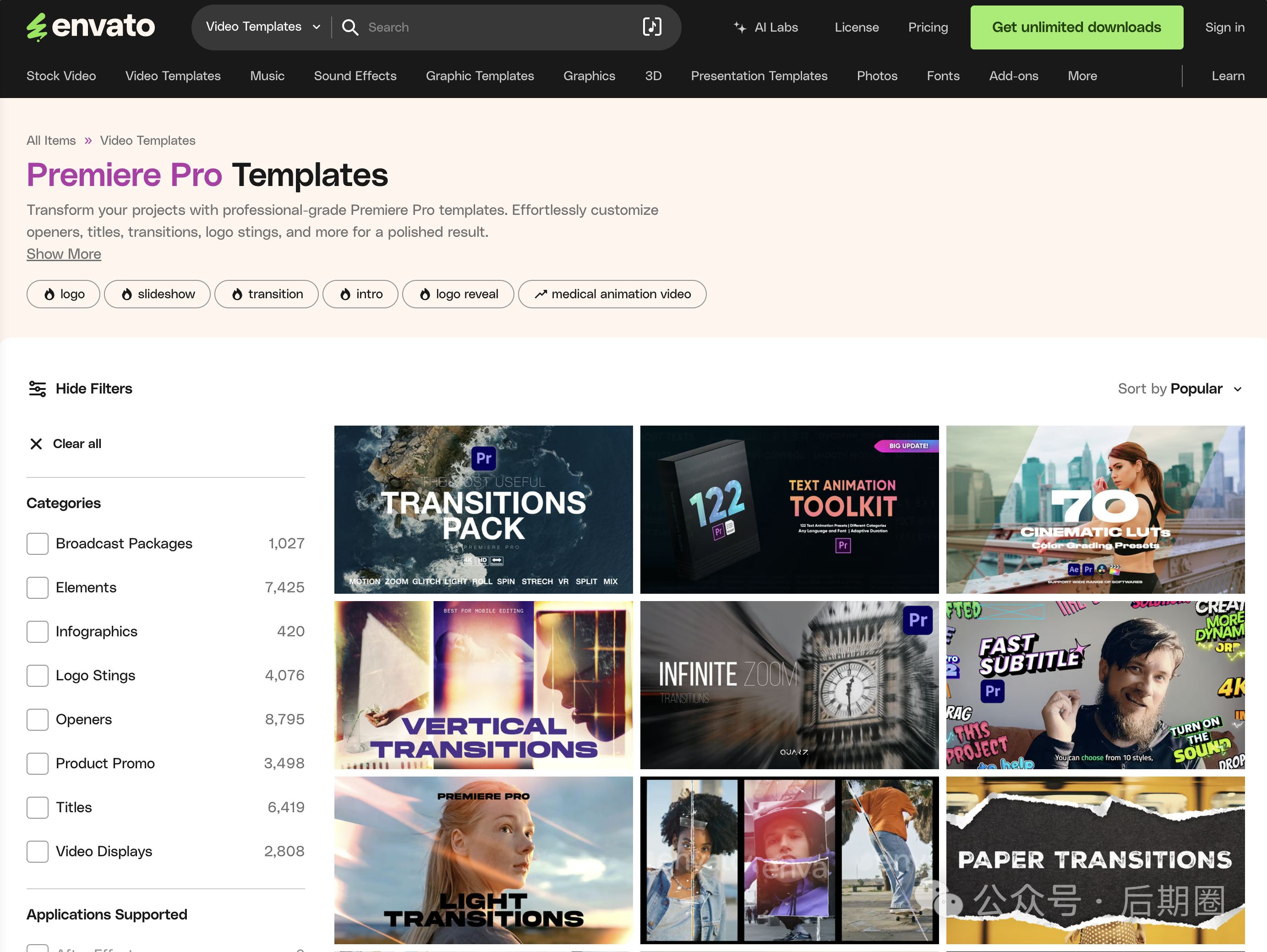Open the Infinite Zoom Transitions thumbnail
The image size is (1267, 952).
tap(789, 684)
